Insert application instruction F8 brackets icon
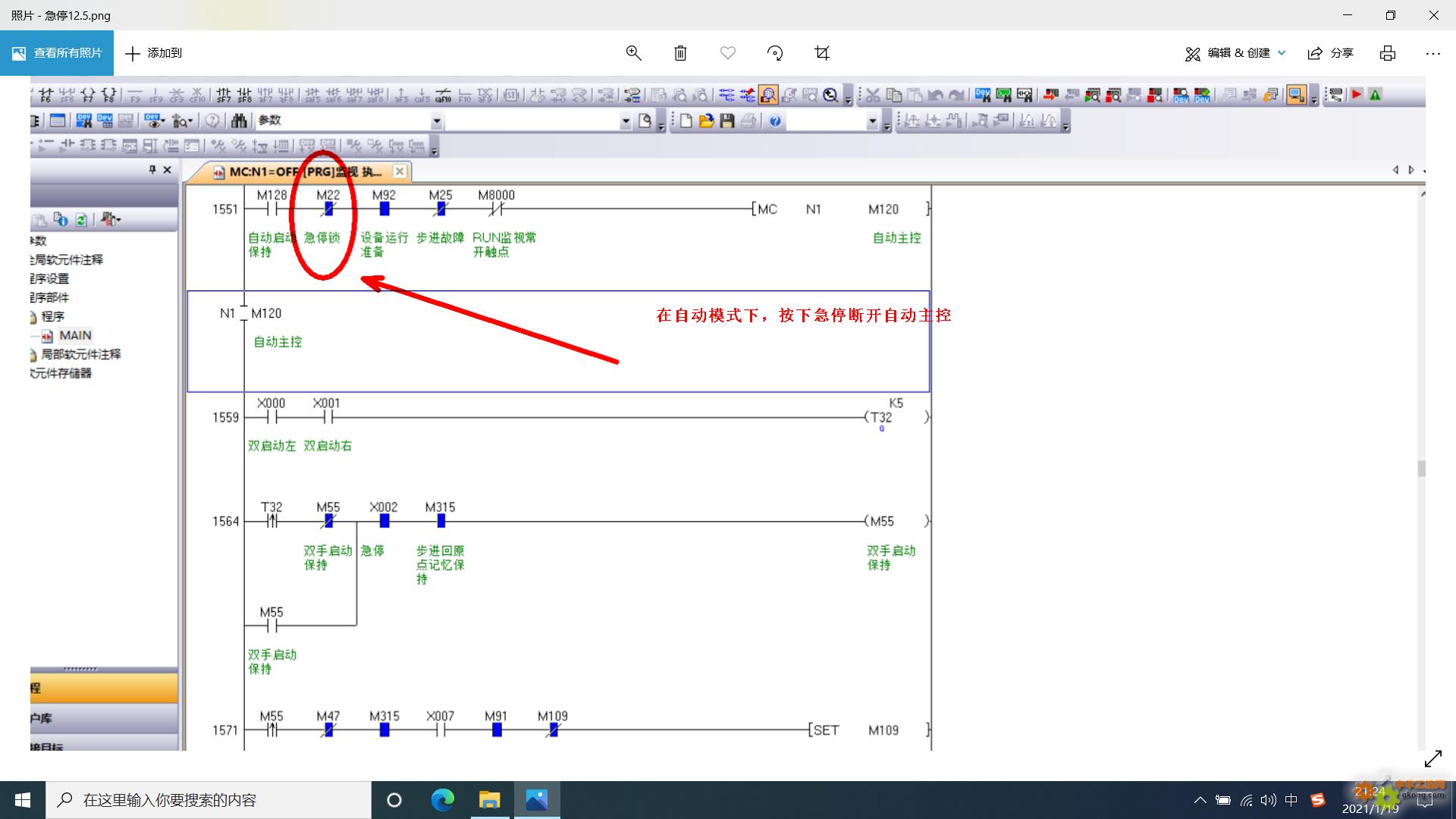Image resolution: width=1456 pixels, height=819 pixels. click(108, 95)
